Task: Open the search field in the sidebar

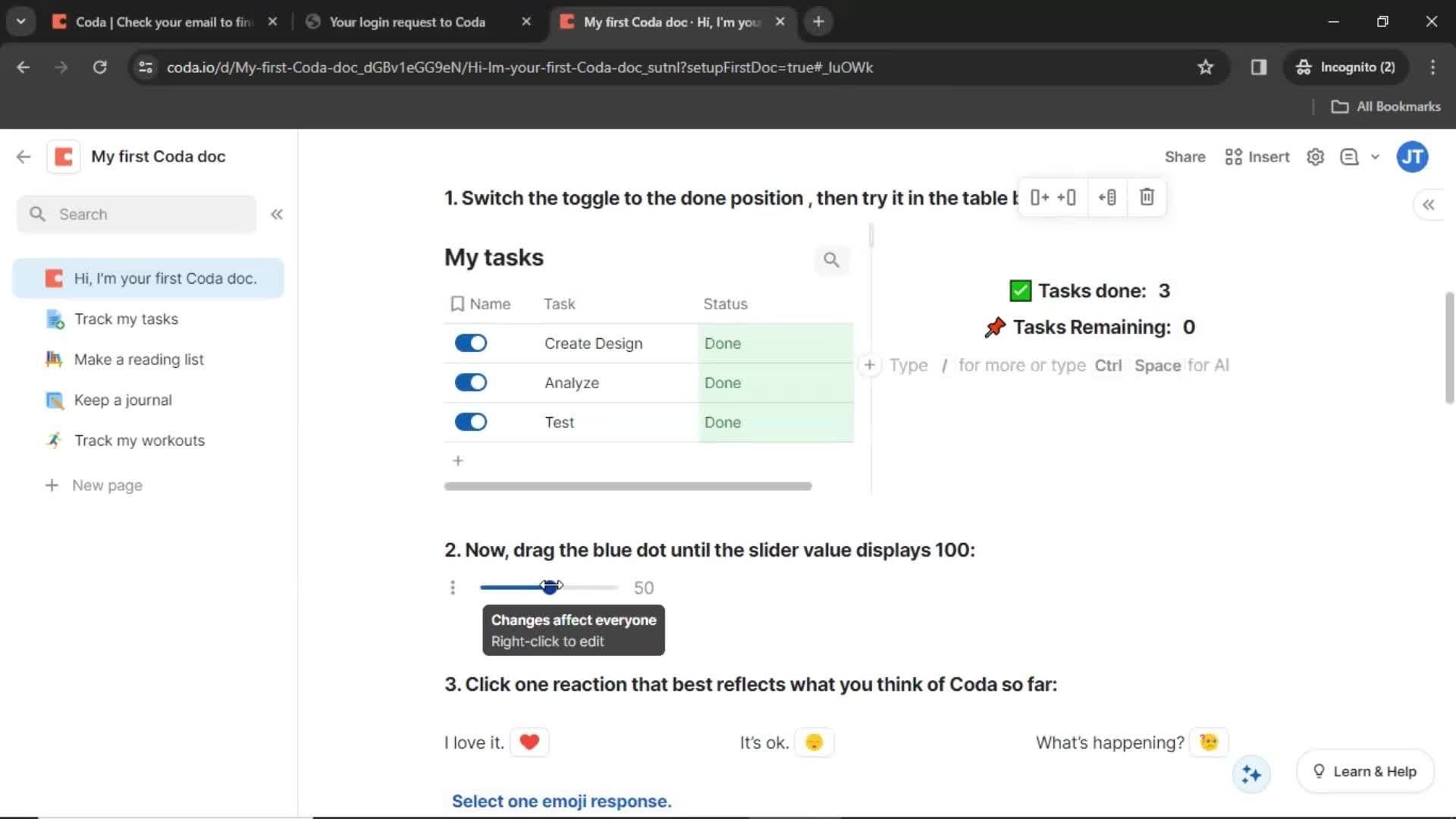Action: [x=136, y=214]
